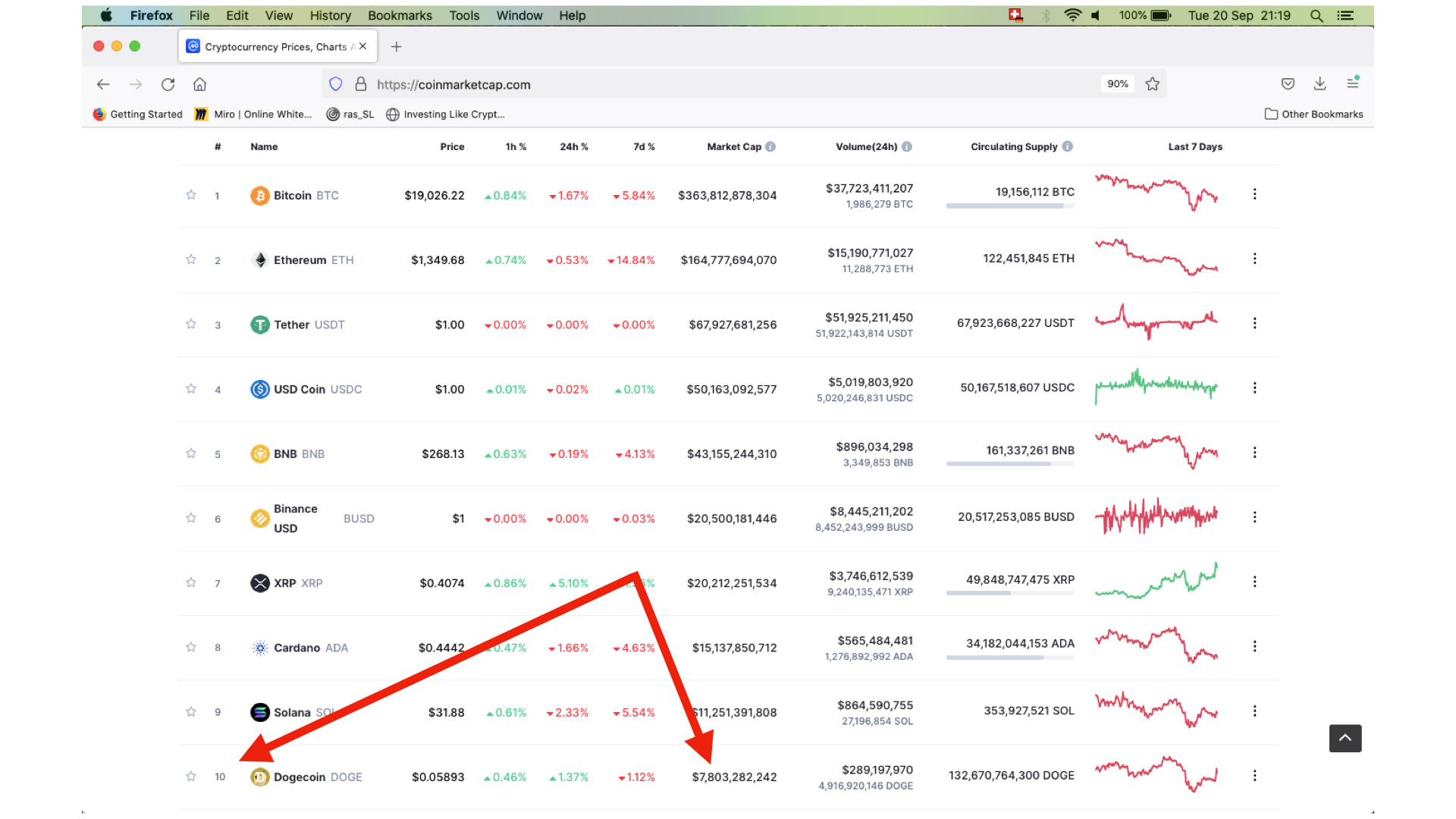Bookmark this page with the star icon

tap(1153, 84)
